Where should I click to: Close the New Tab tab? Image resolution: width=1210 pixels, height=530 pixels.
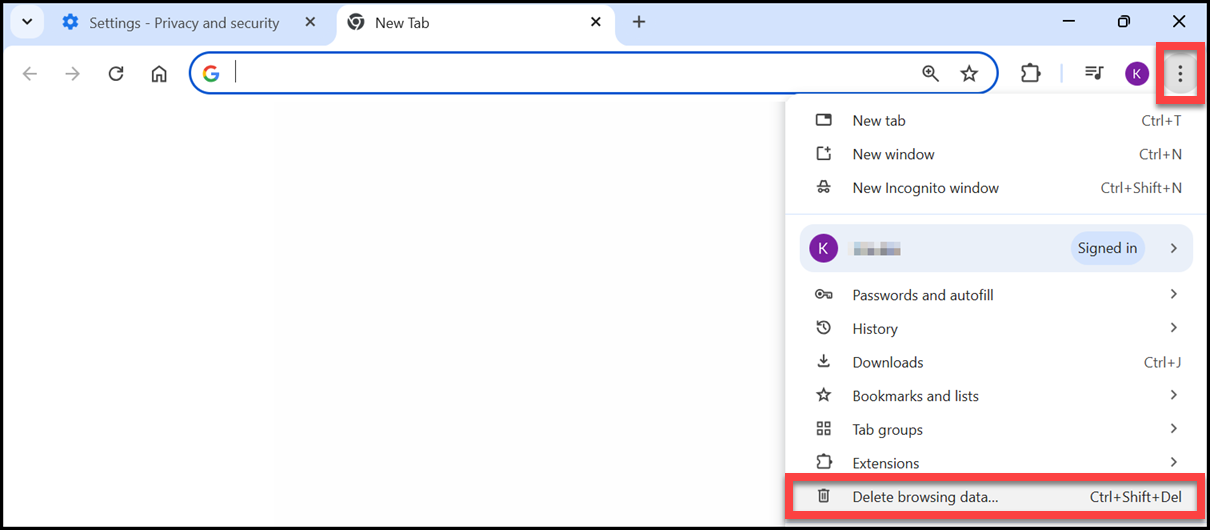tap(596, 22)
